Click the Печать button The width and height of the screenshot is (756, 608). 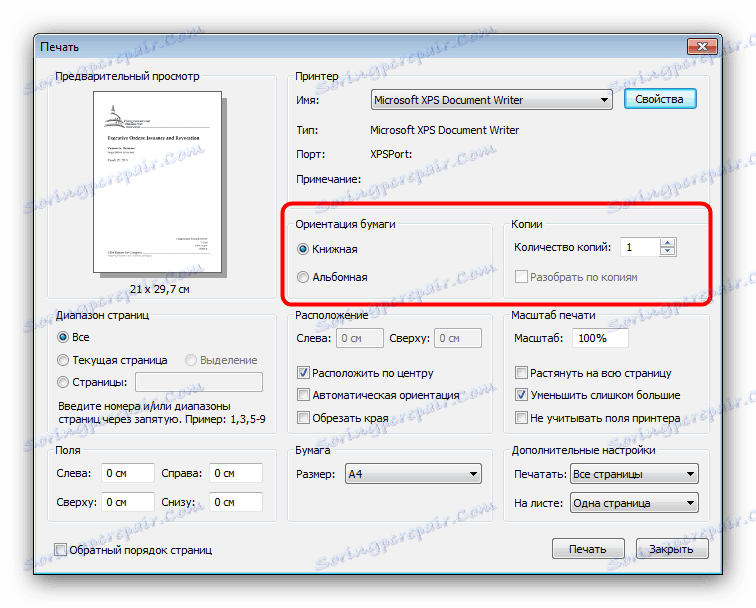(588, 549)
